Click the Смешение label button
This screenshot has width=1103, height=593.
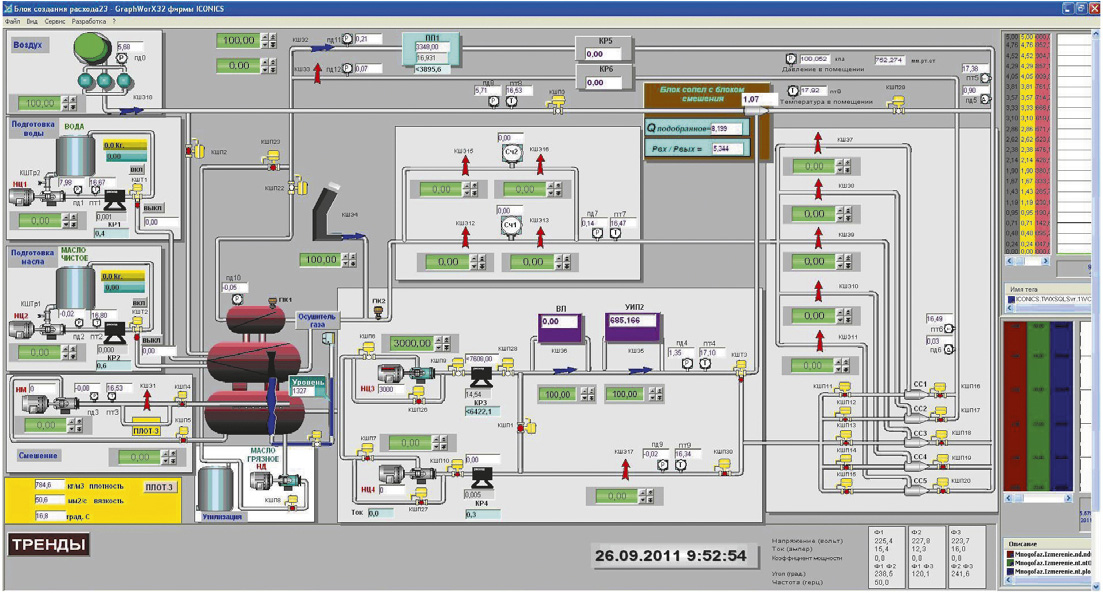click(38, 456)
